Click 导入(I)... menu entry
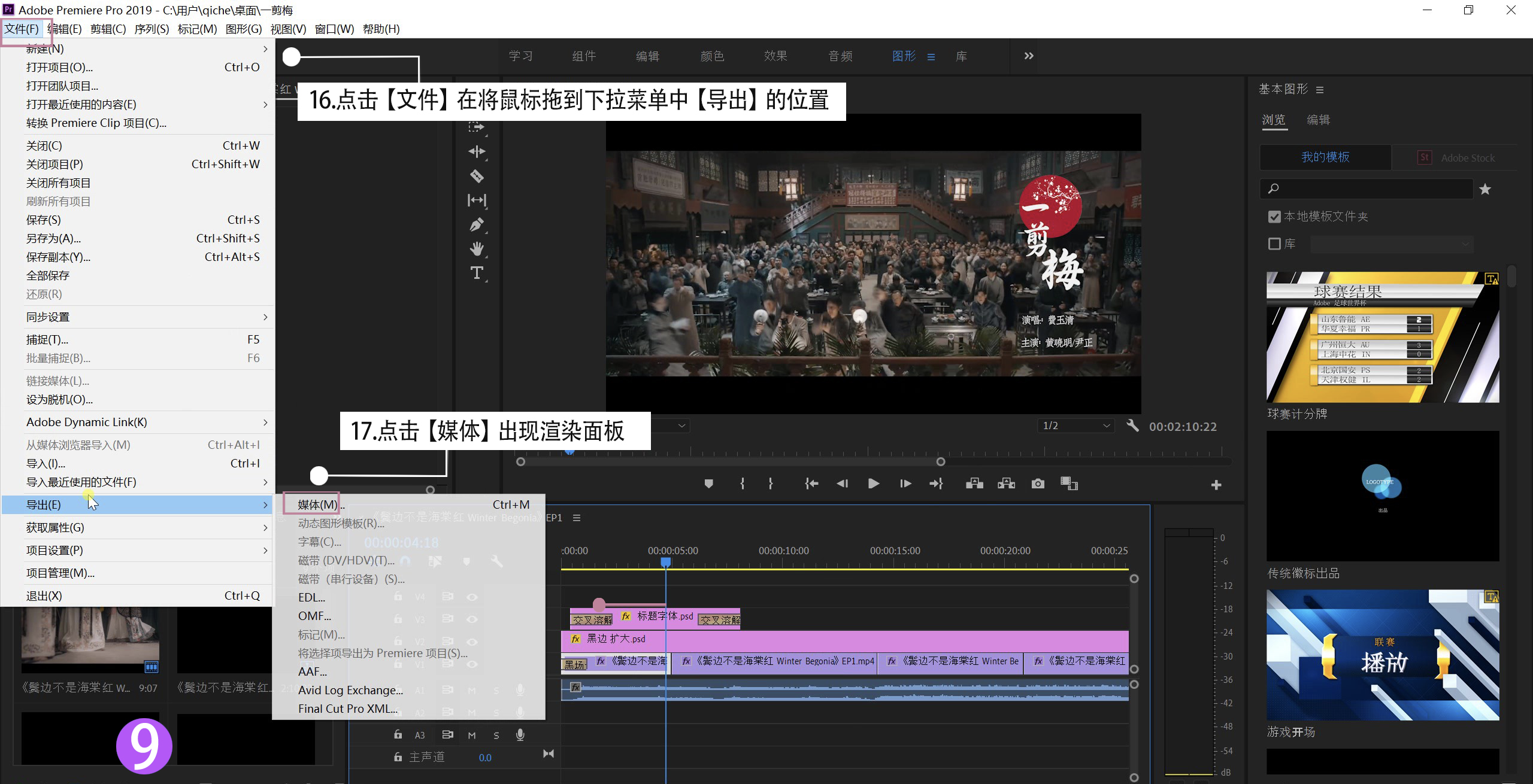Viewport: 1533px width, 784px height. (x=137, y=464)
